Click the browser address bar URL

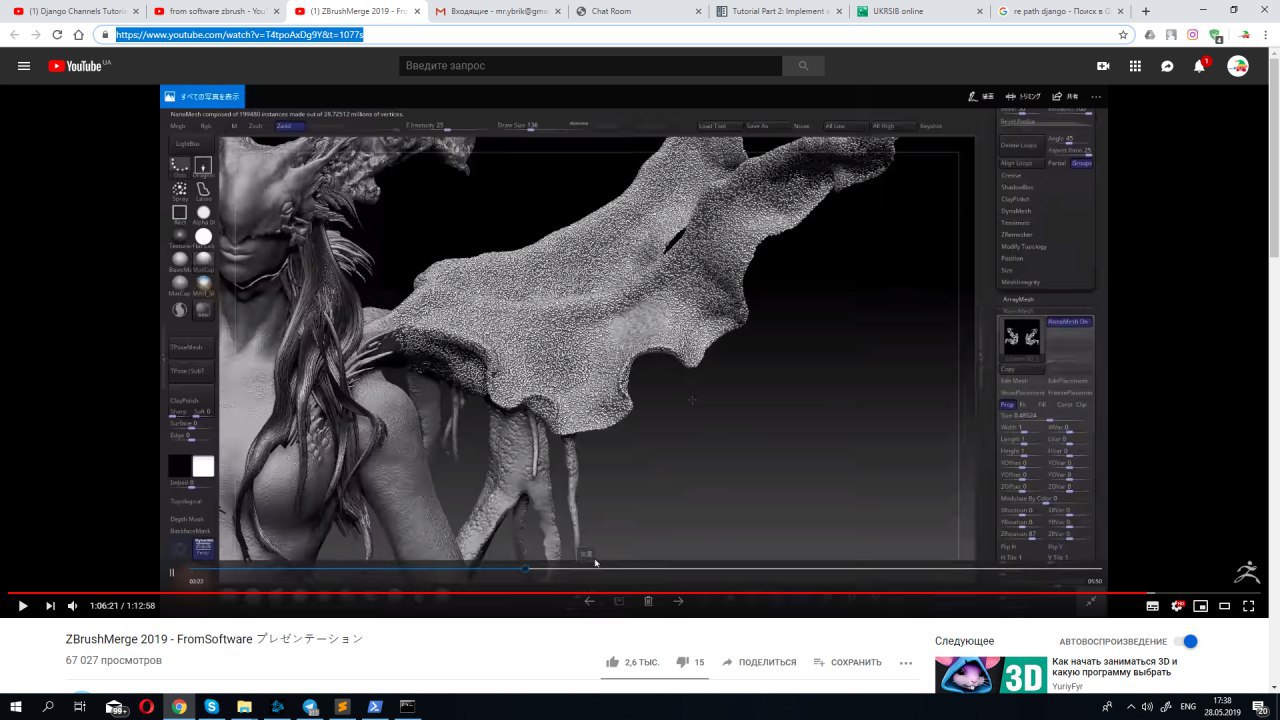pos(239,34)
